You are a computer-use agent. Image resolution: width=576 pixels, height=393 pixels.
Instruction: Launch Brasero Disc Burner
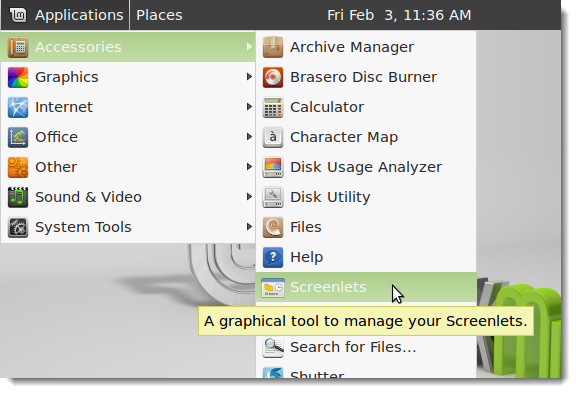(x=366, y=77)
